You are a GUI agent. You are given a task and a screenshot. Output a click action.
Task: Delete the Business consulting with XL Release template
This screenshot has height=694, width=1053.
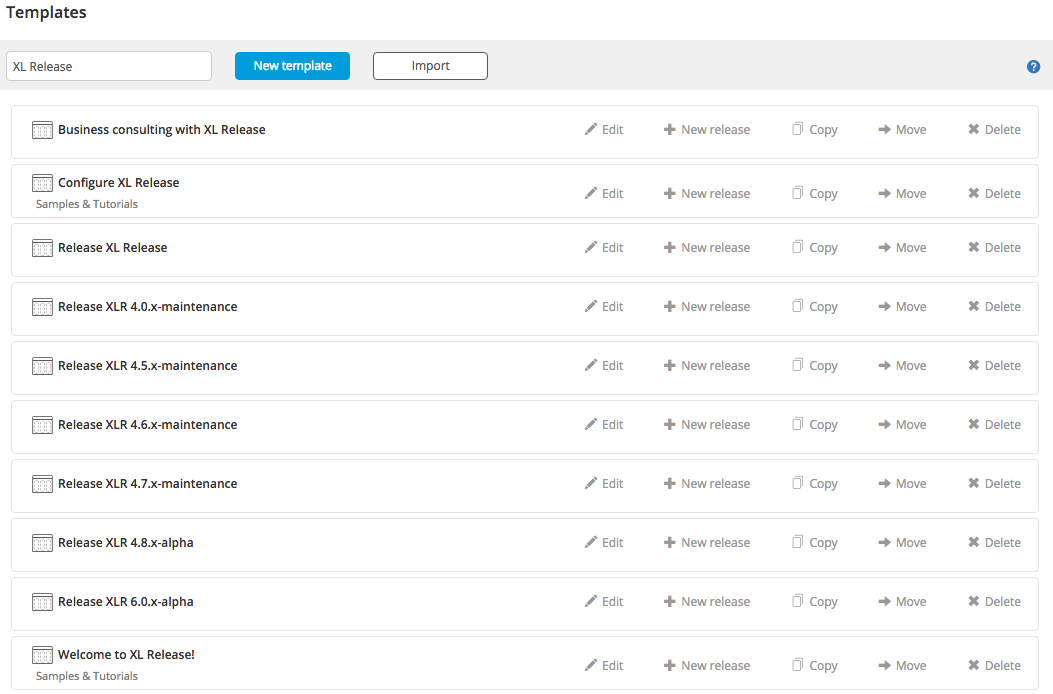(x=995, y=130)
